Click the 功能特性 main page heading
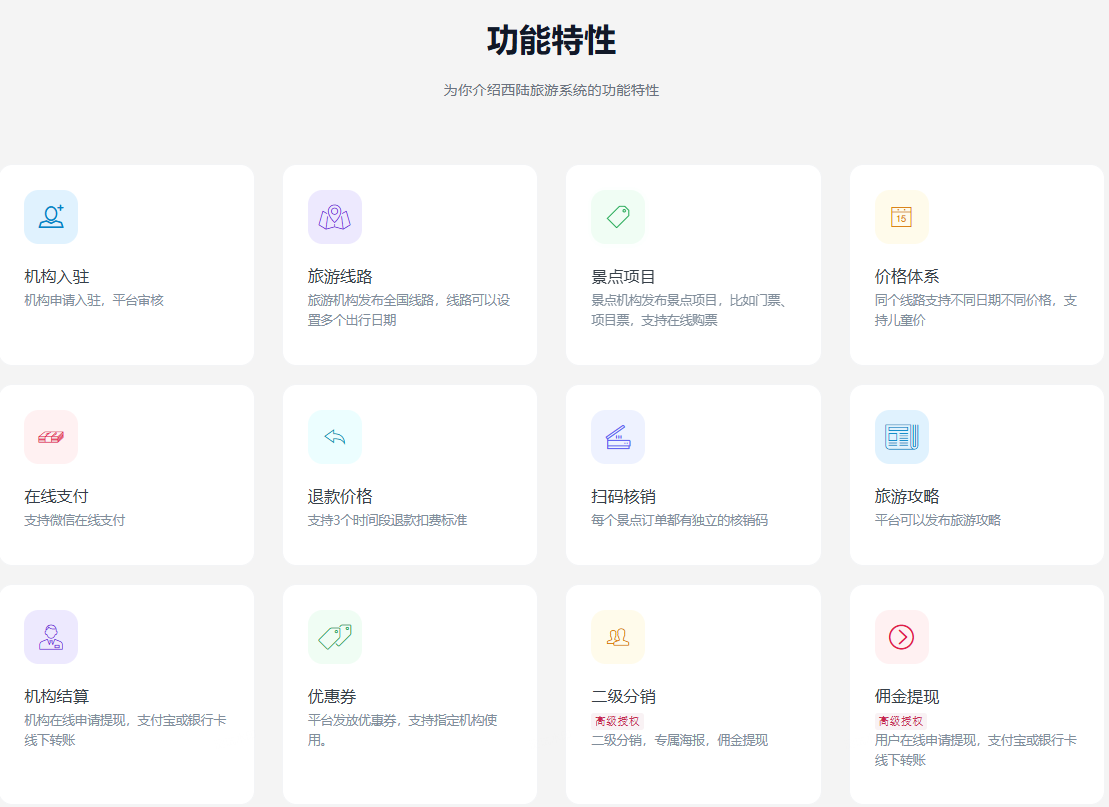The image size is (1109, 807). (551, 41)
